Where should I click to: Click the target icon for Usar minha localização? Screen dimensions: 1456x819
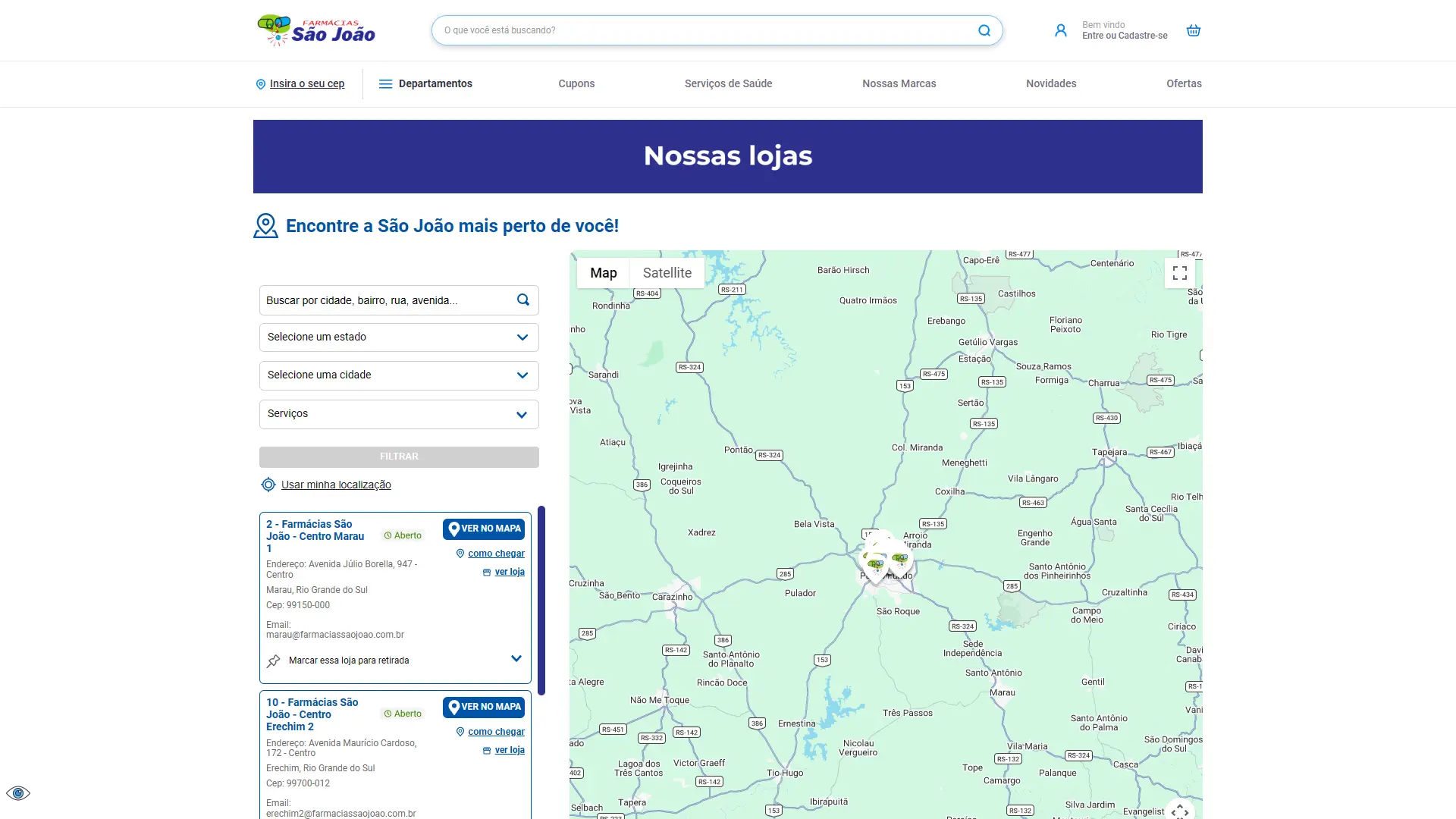pyautogui.click(x=268, y=485)
